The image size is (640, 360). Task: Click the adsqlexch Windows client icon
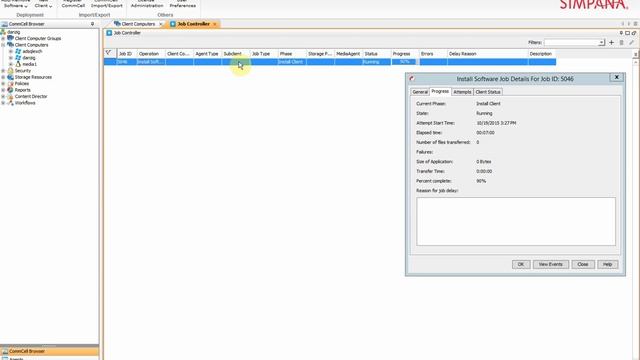pos(18,51)
